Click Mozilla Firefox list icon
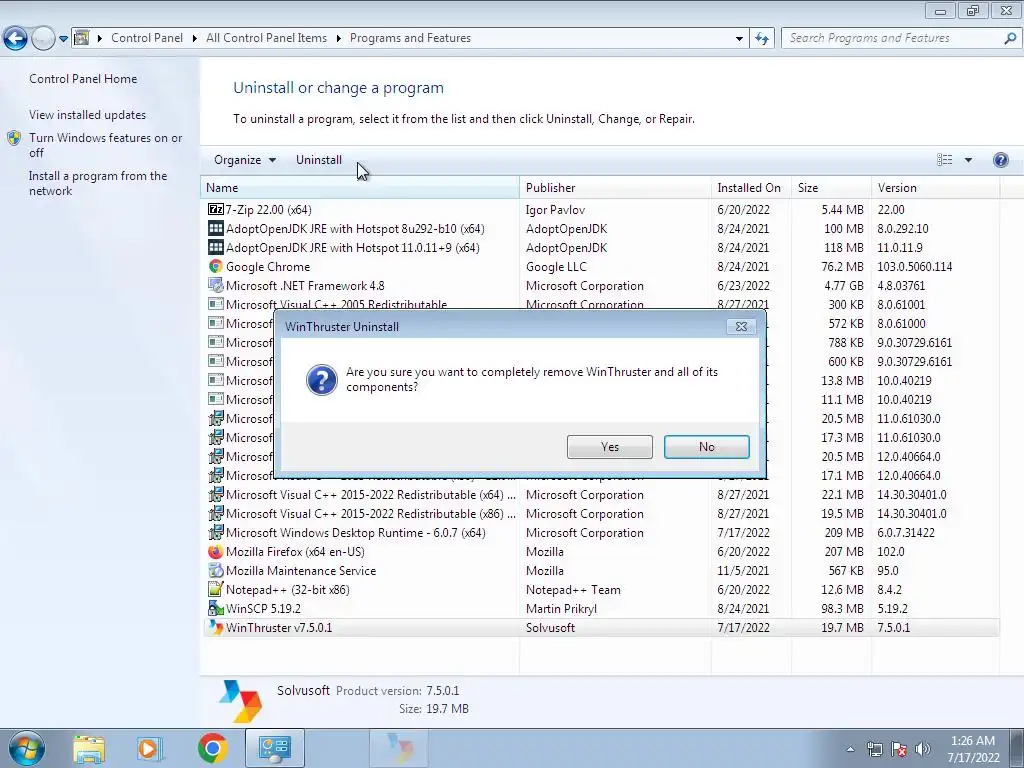The height and width of the screenshot is (768, 1024). (216, 552)
